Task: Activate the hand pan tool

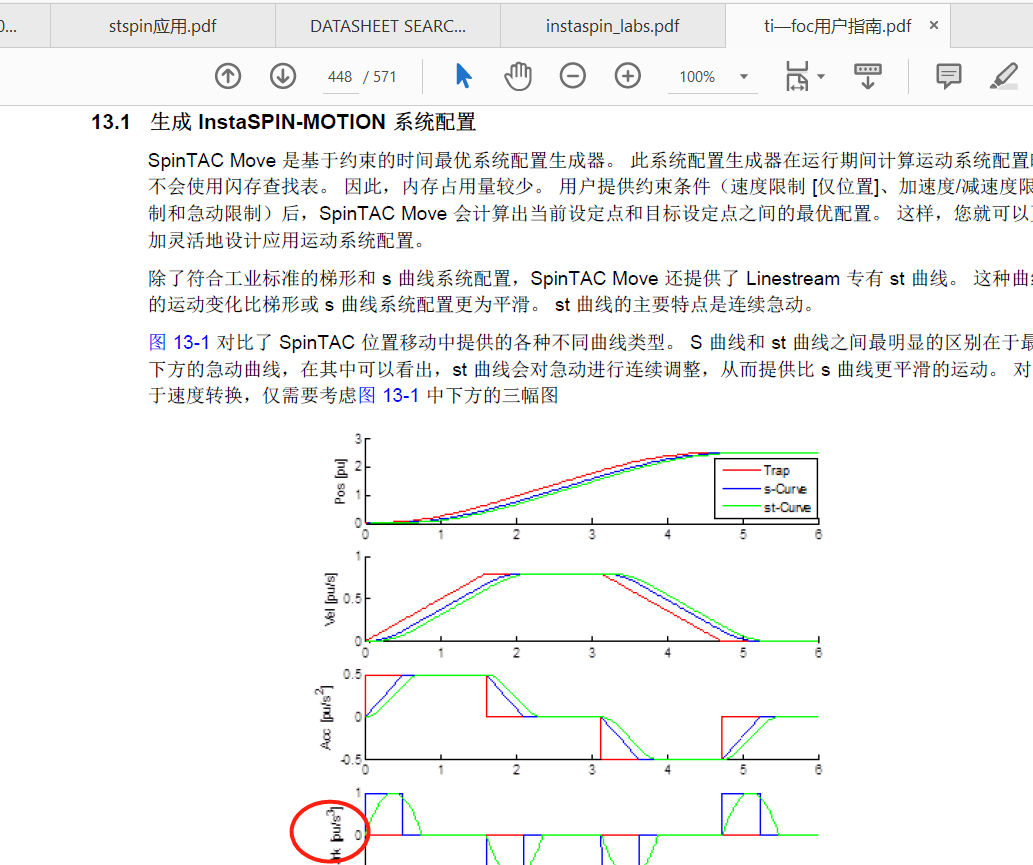Action: click(518, 76)
